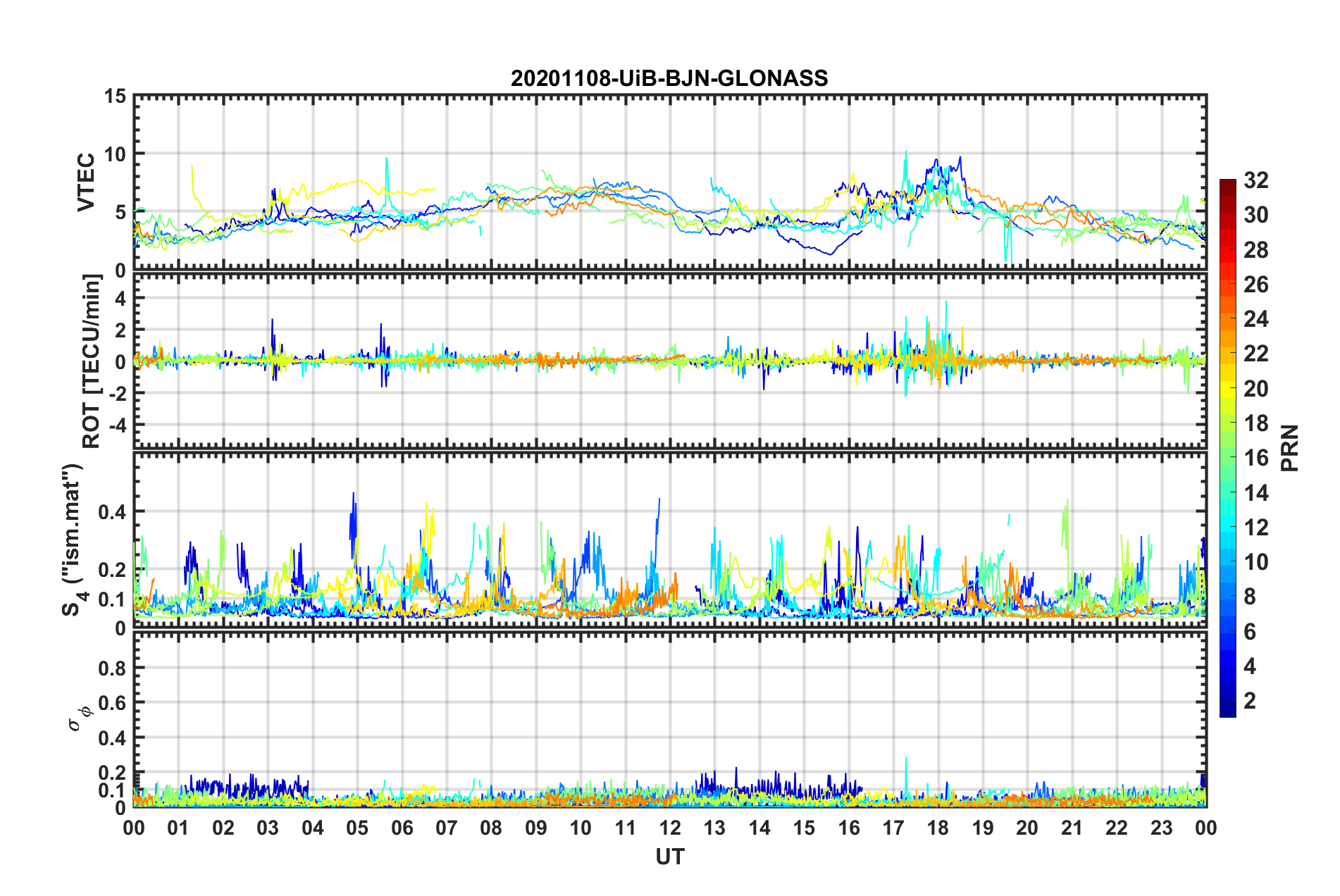Screen dimensions: 1340x896
Task: Click UT axis tick label "09"
Action: (536, 828)
